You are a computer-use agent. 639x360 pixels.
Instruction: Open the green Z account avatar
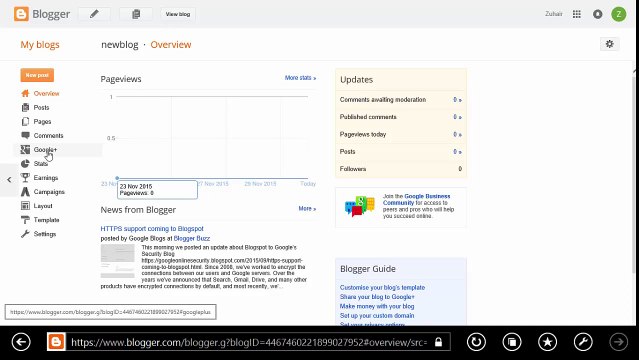click(x=619, y=14)
